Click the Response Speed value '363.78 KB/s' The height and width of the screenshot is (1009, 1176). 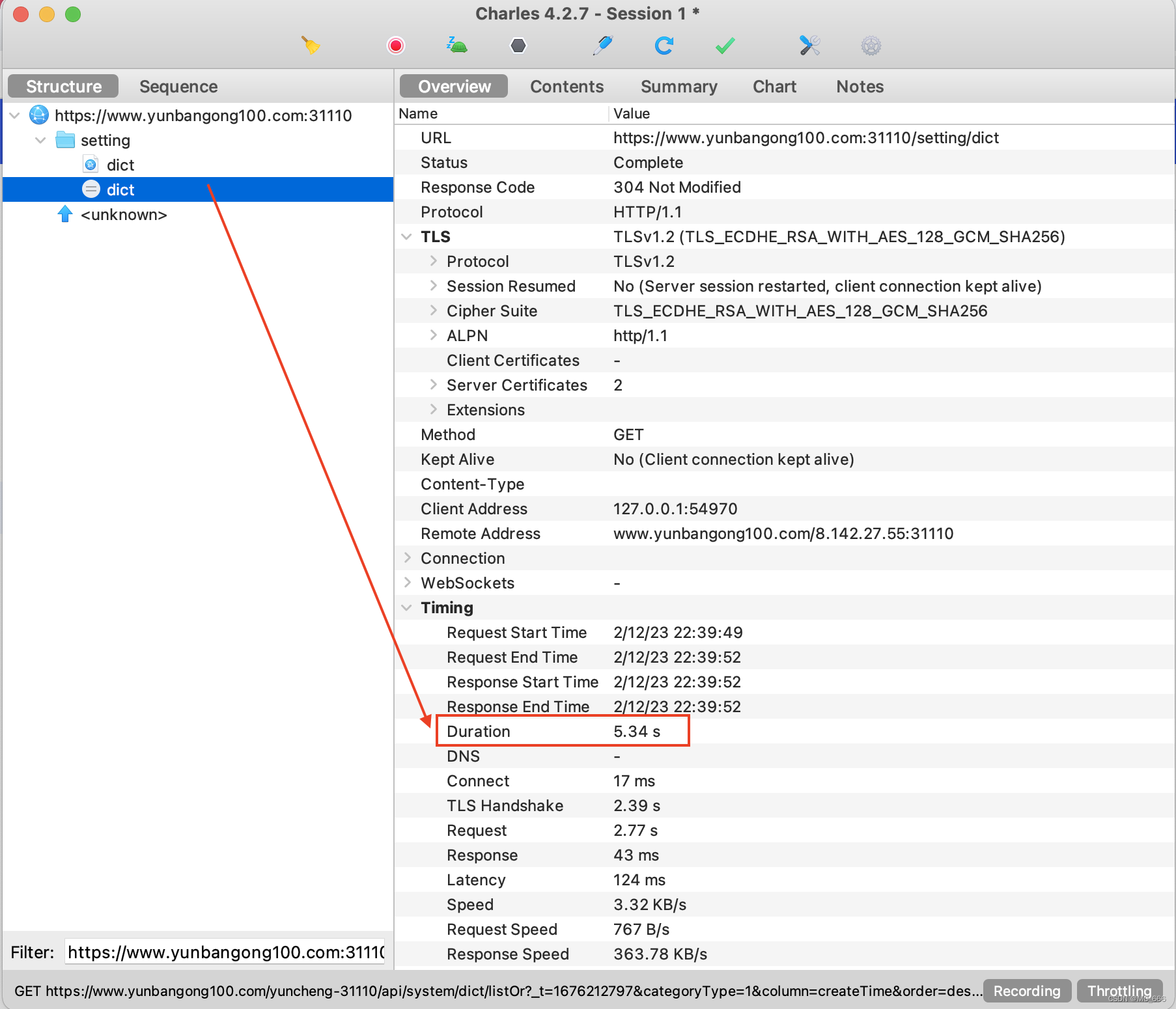pyautogui.click(x=660, y=954)
